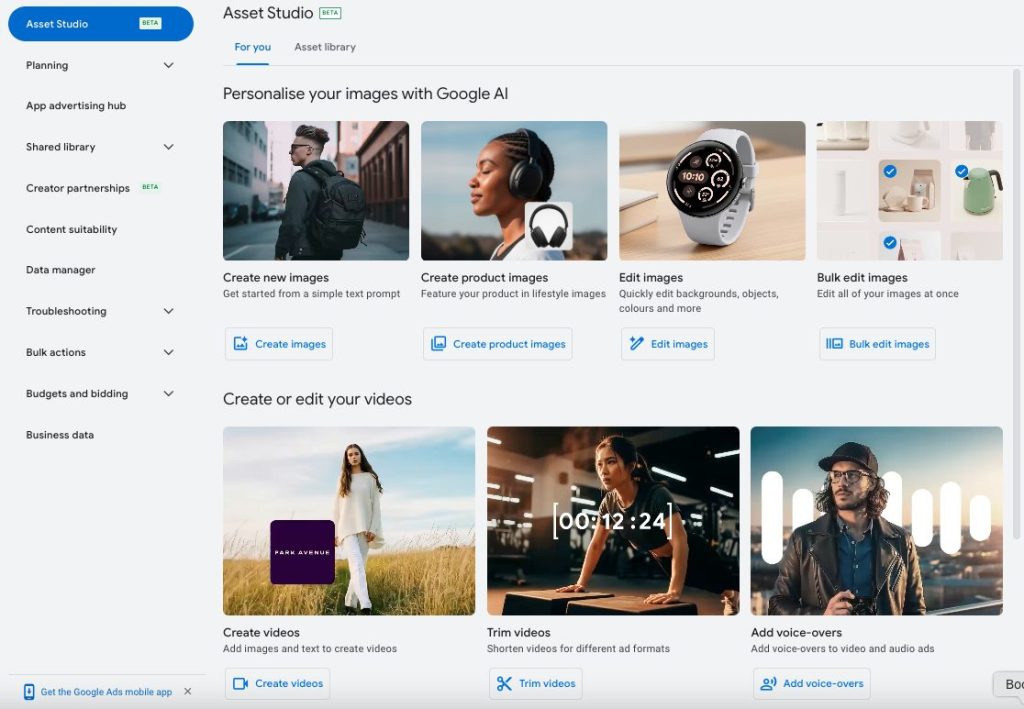This screenshot has width=1024, height=709.
Task: Click the BETA badge in Asset Studio sidebar item
Action: (150, 23)
